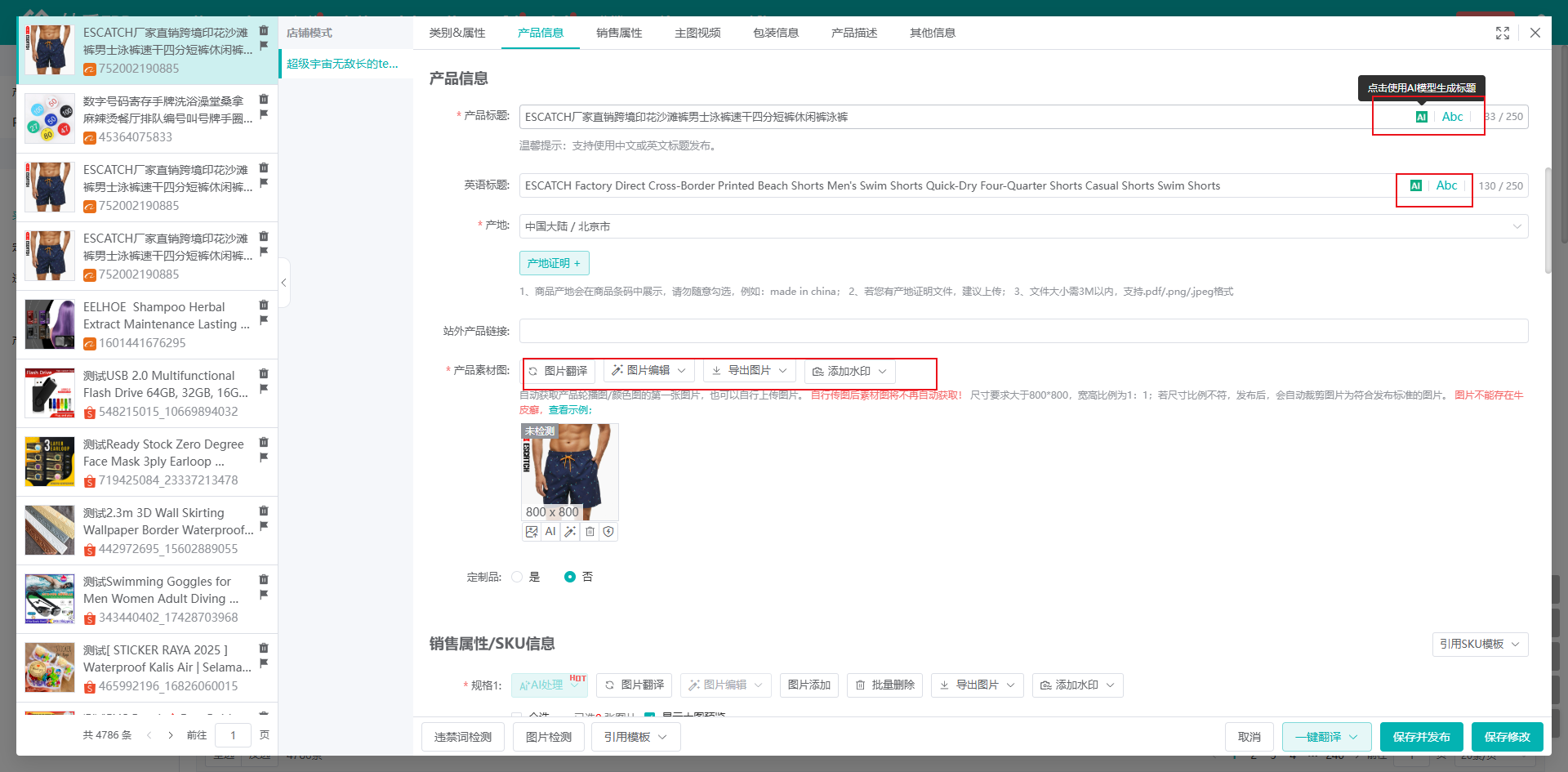Click the fullscreen expand icon at top right
The image size is (1568, 772).
click(x=1502, y=33)
